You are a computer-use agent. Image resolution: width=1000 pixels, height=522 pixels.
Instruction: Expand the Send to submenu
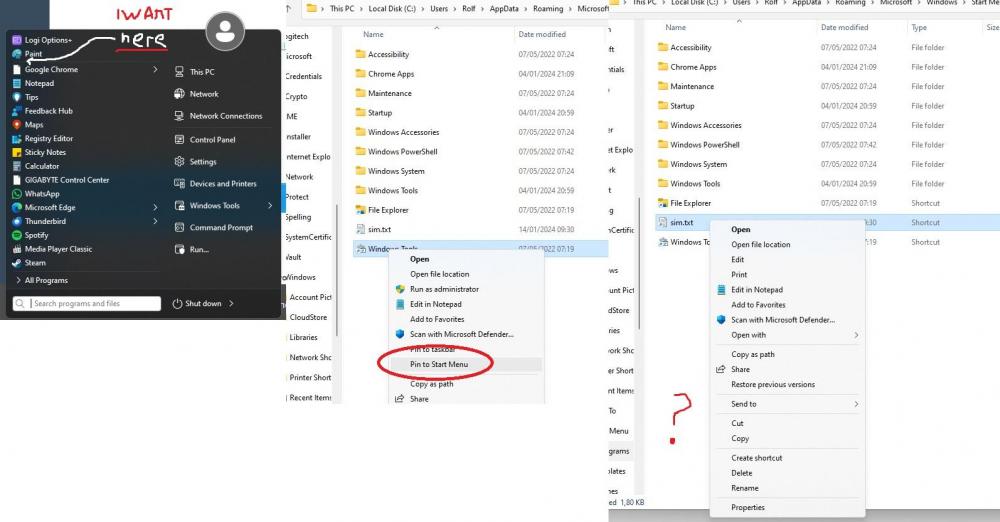pos(856,404)
